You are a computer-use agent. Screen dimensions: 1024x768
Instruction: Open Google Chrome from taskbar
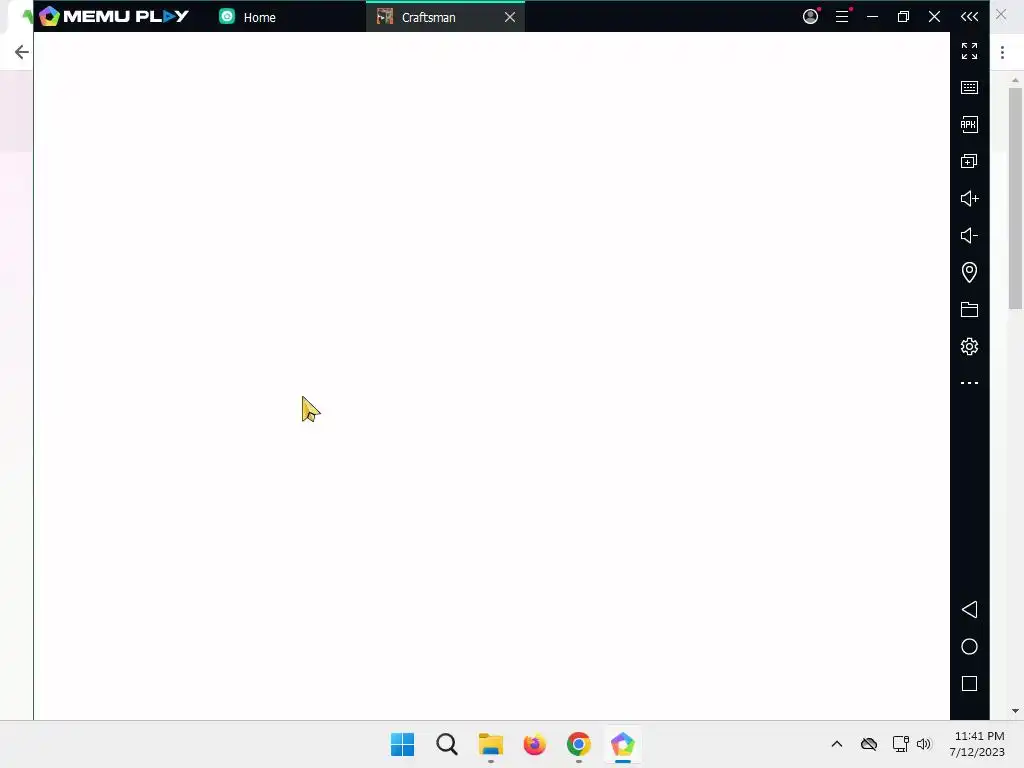tap(579, 744)
